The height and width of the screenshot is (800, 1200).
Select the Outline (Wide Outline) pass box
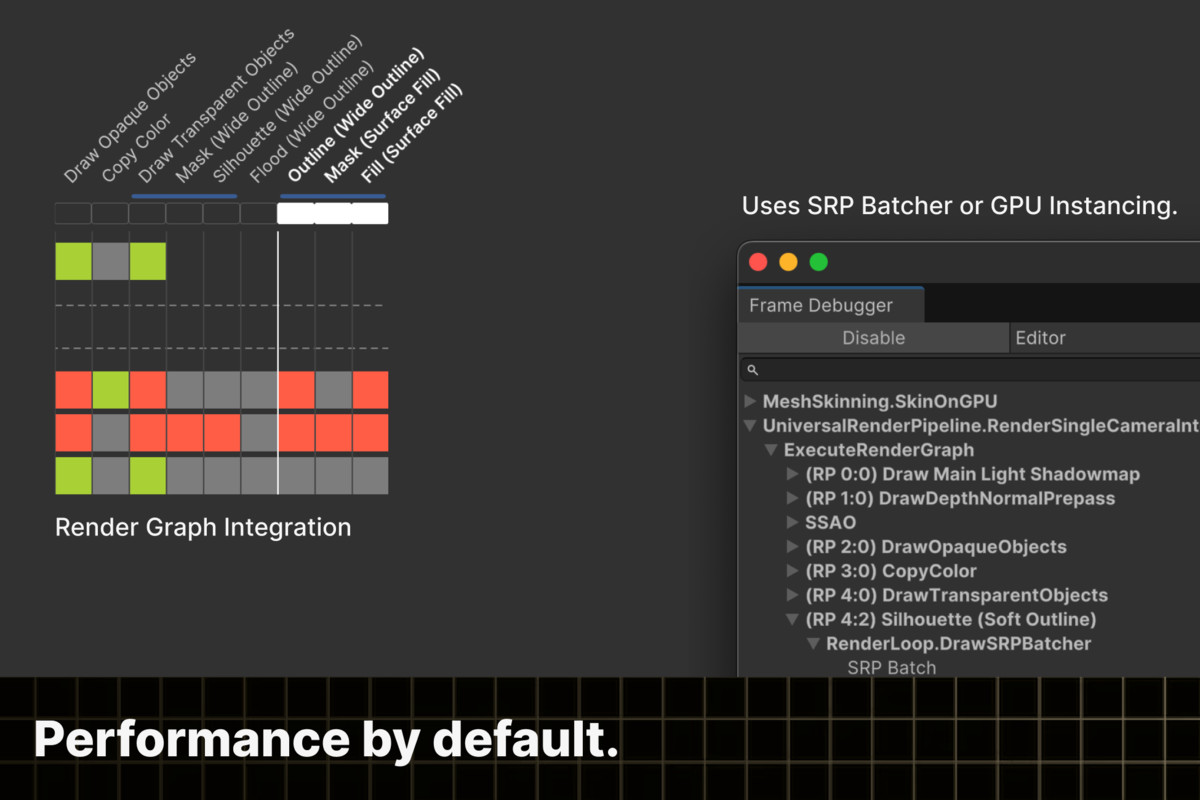click(x=296, y=213)
